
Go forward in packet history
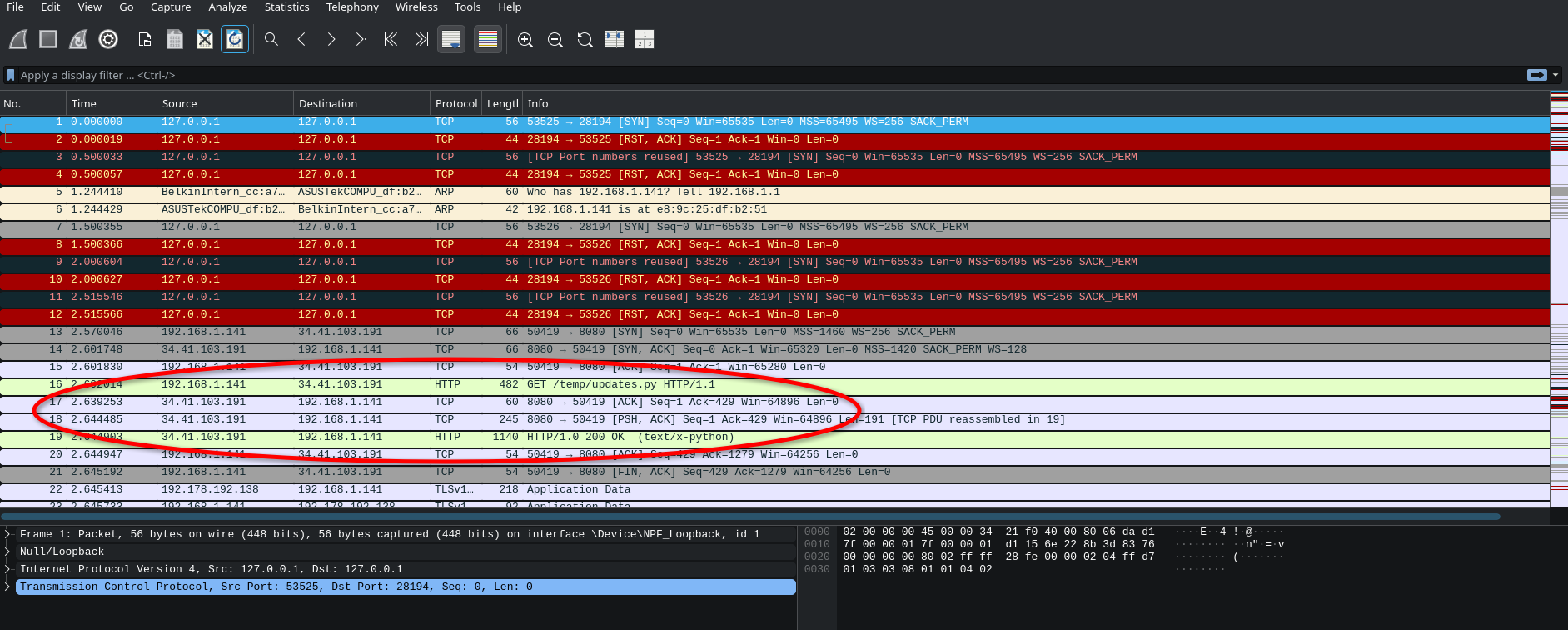point(331,39)
